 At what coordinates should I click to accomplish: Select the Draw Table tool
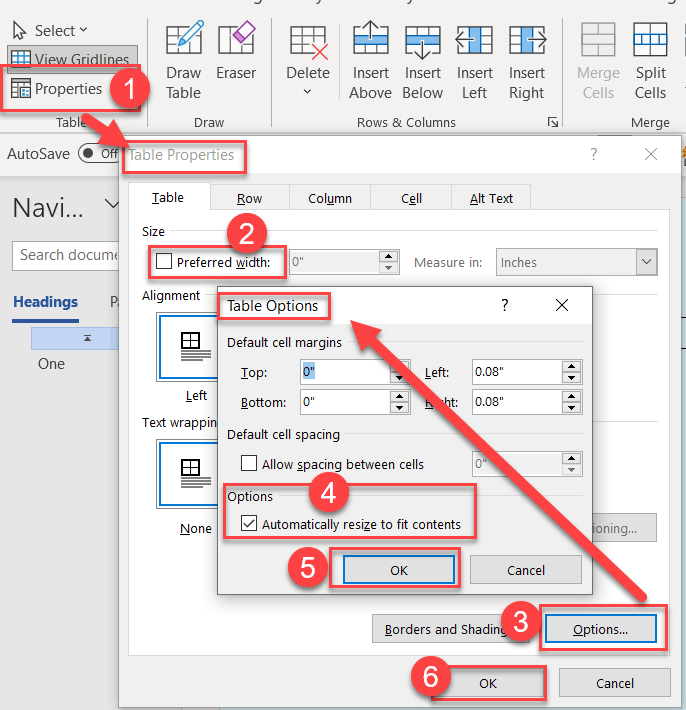coord(183,60)
